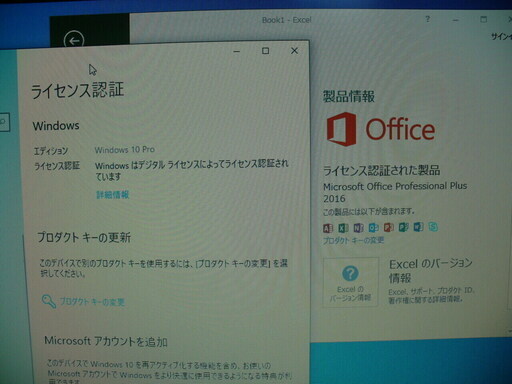Image resolution: width=512 pixels, height=384 pixels.
Task: Click the OneNote icon in included products
Action: coord(359,228)
